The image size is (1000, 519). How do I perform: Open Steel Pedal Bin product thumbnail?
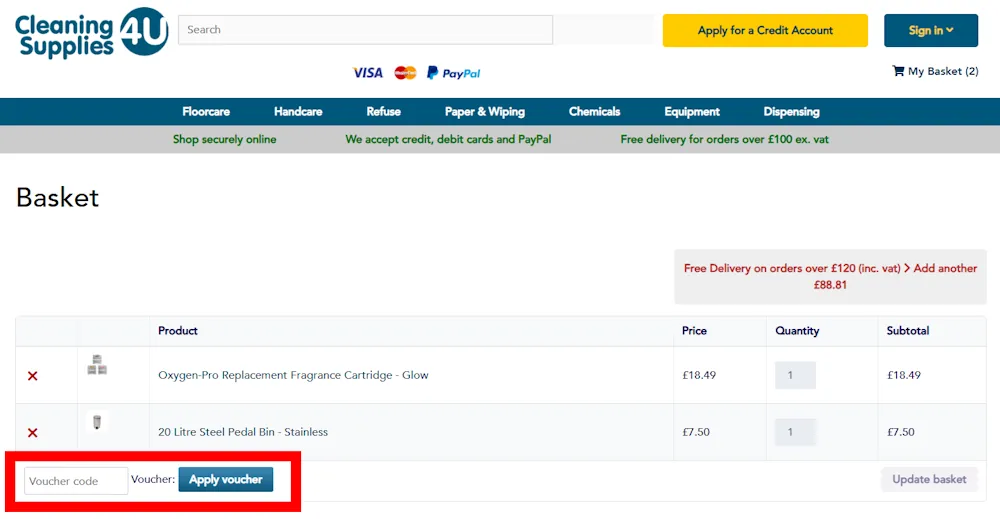click(97, 422)
